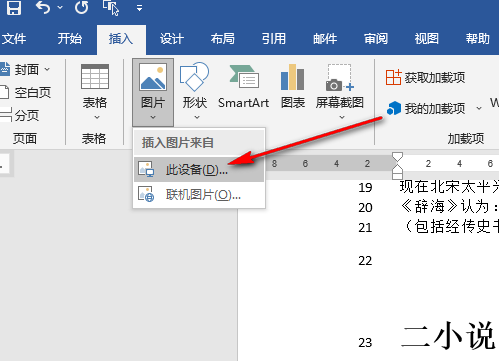Click the Undo arrow icon
This screenshot has width=499, height=361.
(43, 7)
